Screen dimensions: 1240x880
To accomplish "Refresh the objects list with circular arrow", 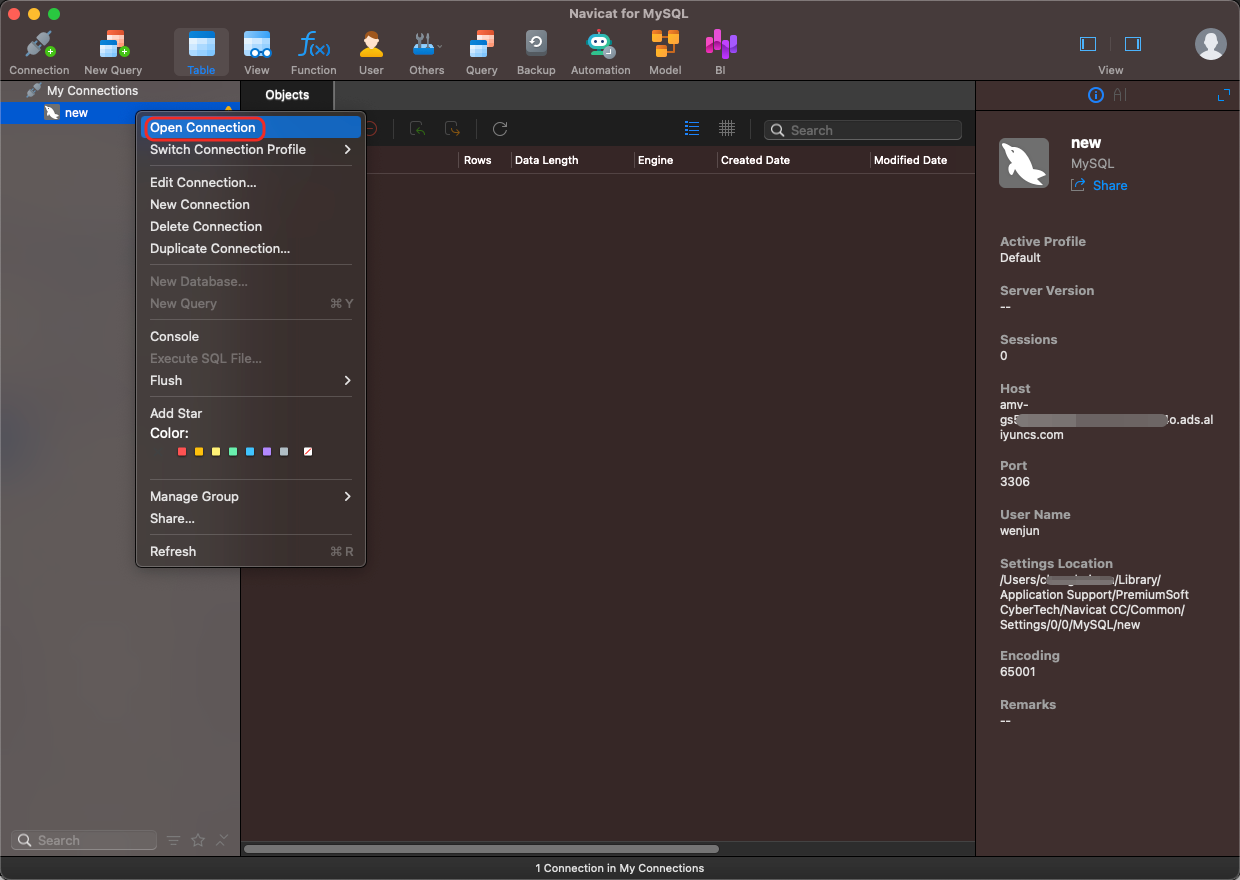I will 500,129.
